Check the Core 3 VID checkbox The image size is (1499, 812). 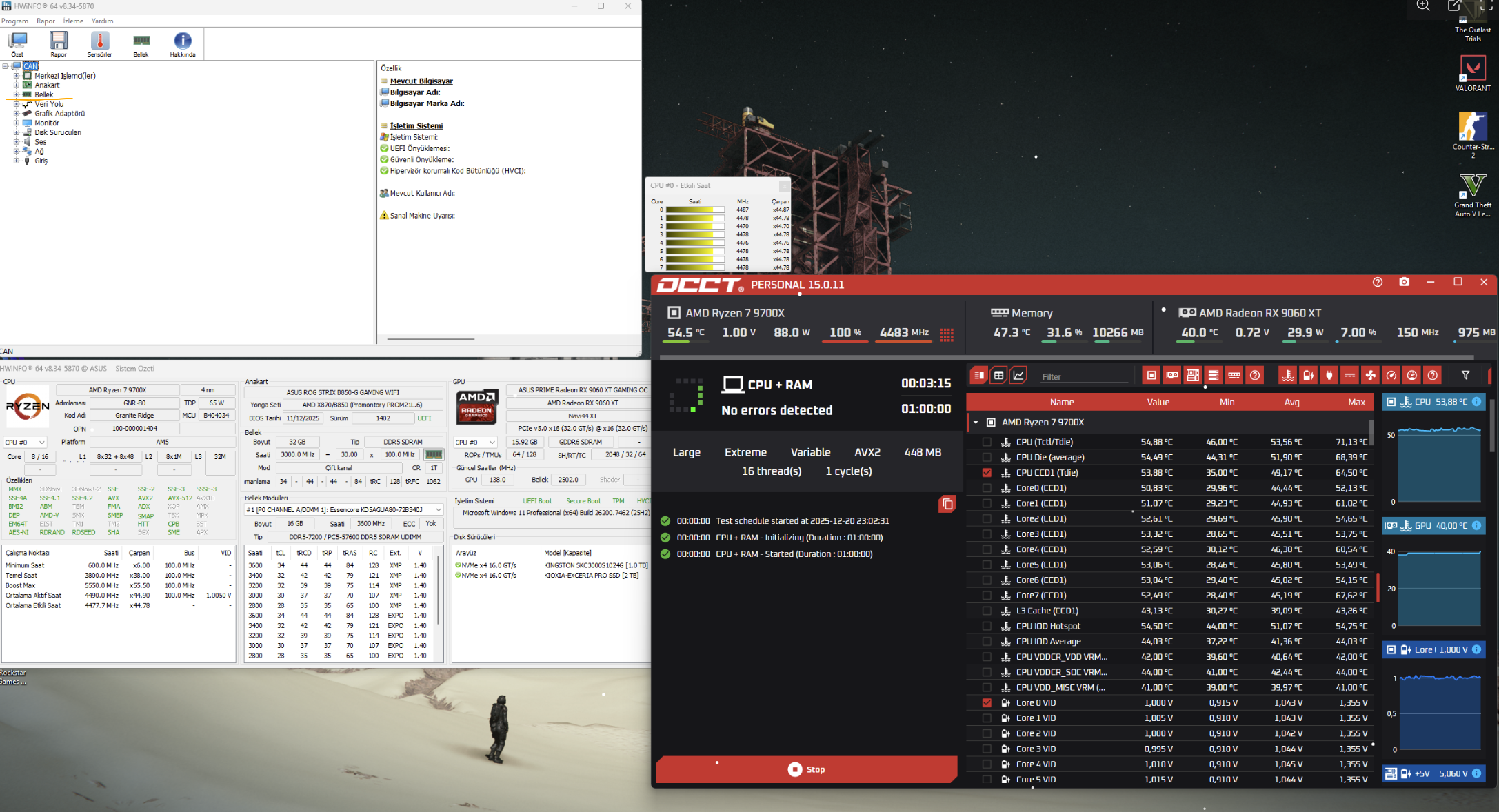point(987,749)
